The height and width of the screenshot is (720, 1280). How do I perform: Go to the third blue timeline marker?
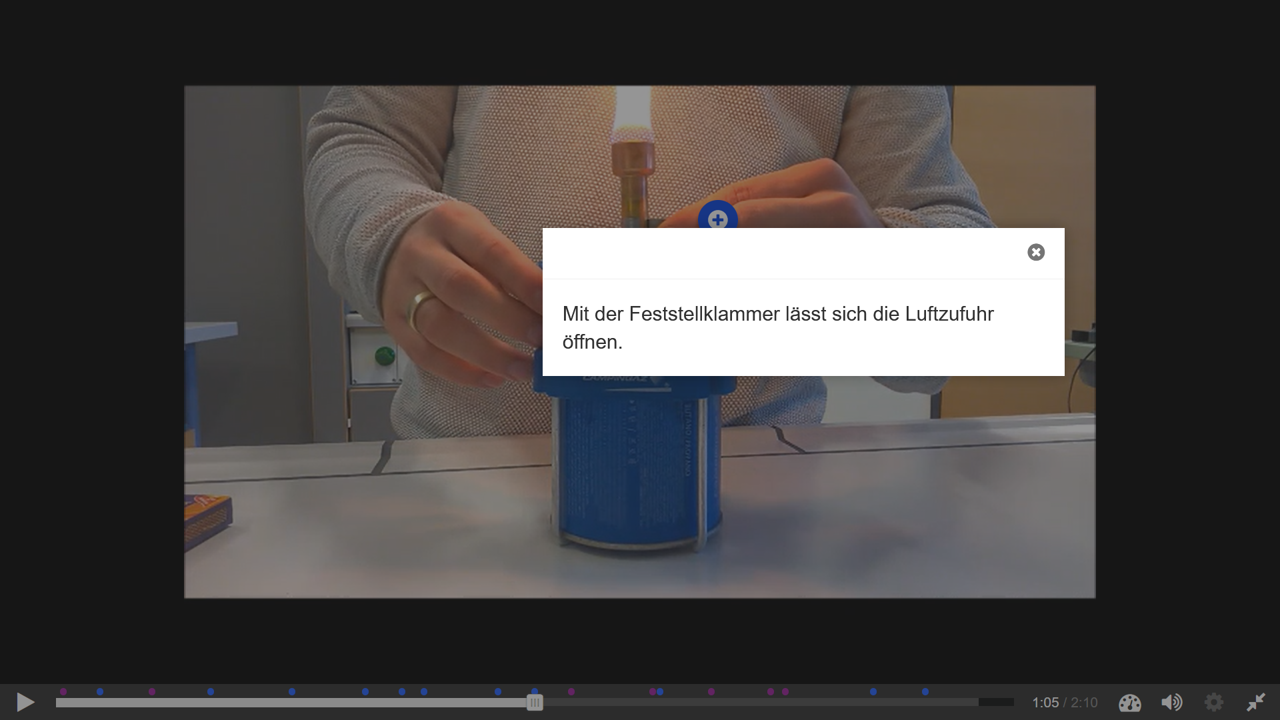(x=292, y=692)
